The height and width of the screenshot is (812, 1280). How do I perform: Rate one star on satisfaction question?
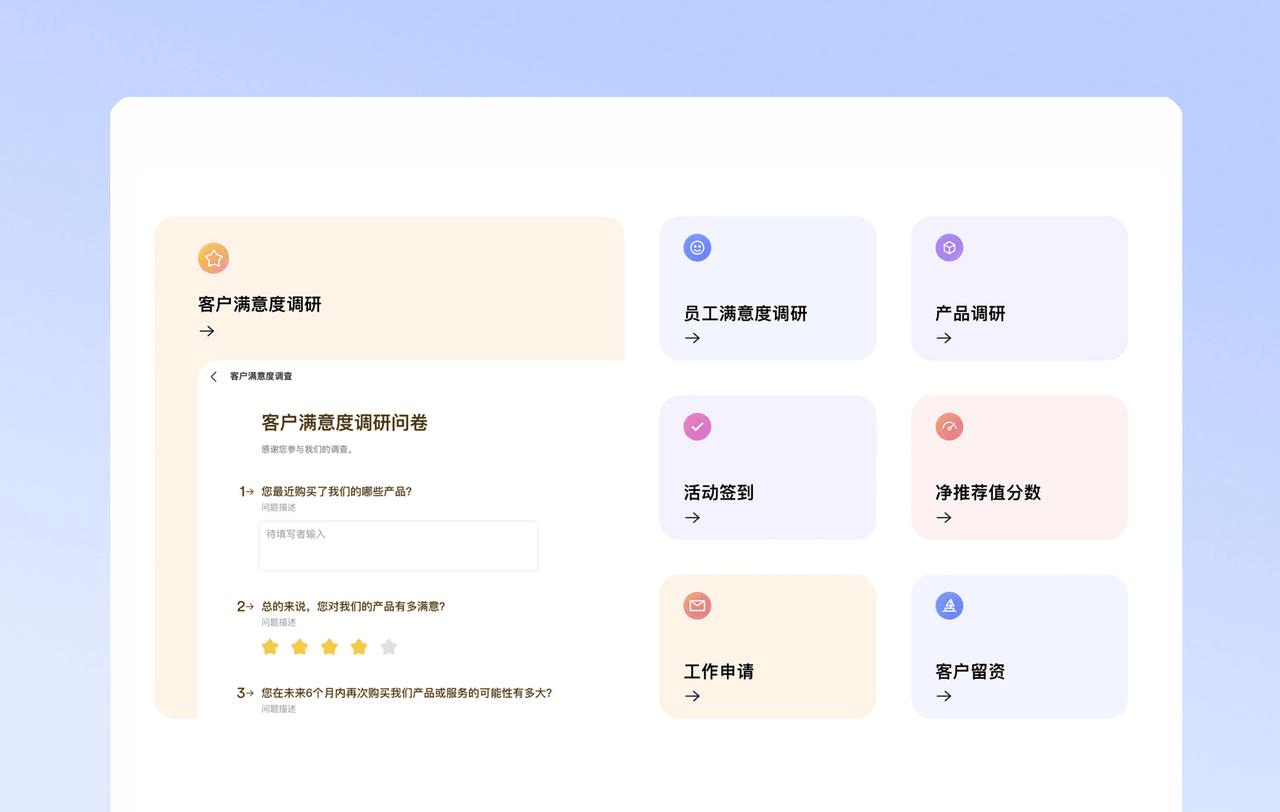pyautogui.click(x=270, y=647)
